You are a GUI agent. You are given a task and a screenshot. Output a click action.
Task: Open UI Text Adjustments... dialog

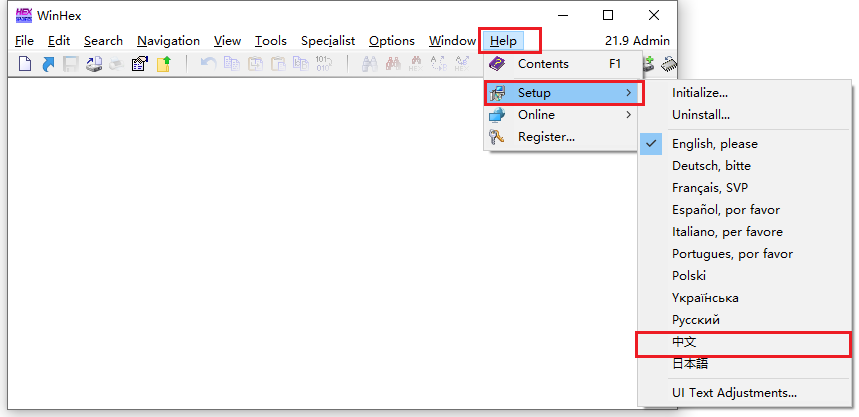tap(746, 392)
